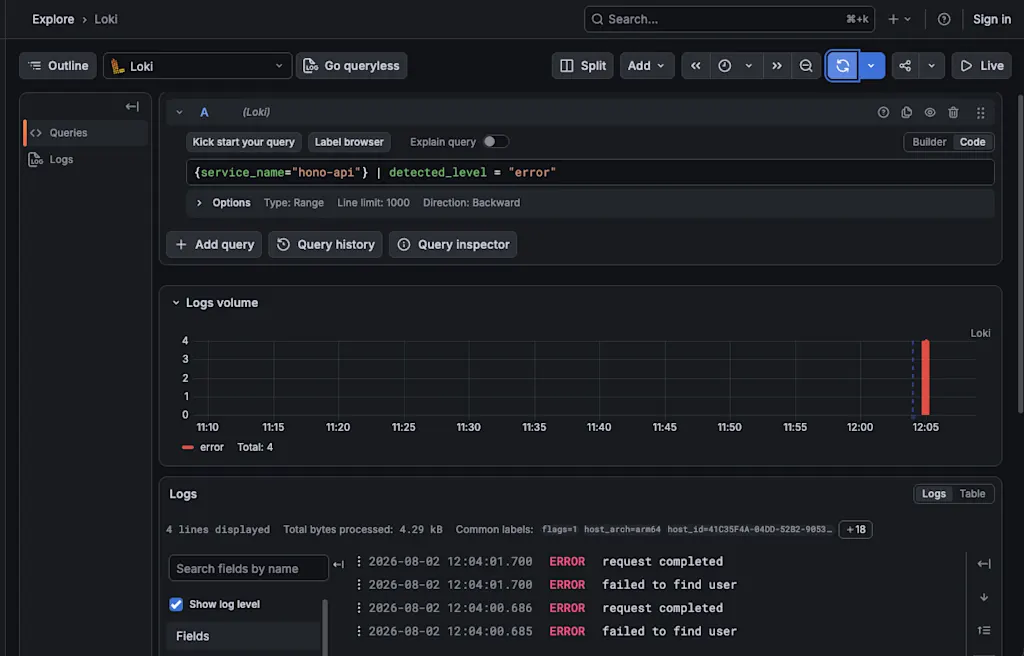Duplicate query A with the copy icon

(x=906, y=112)
